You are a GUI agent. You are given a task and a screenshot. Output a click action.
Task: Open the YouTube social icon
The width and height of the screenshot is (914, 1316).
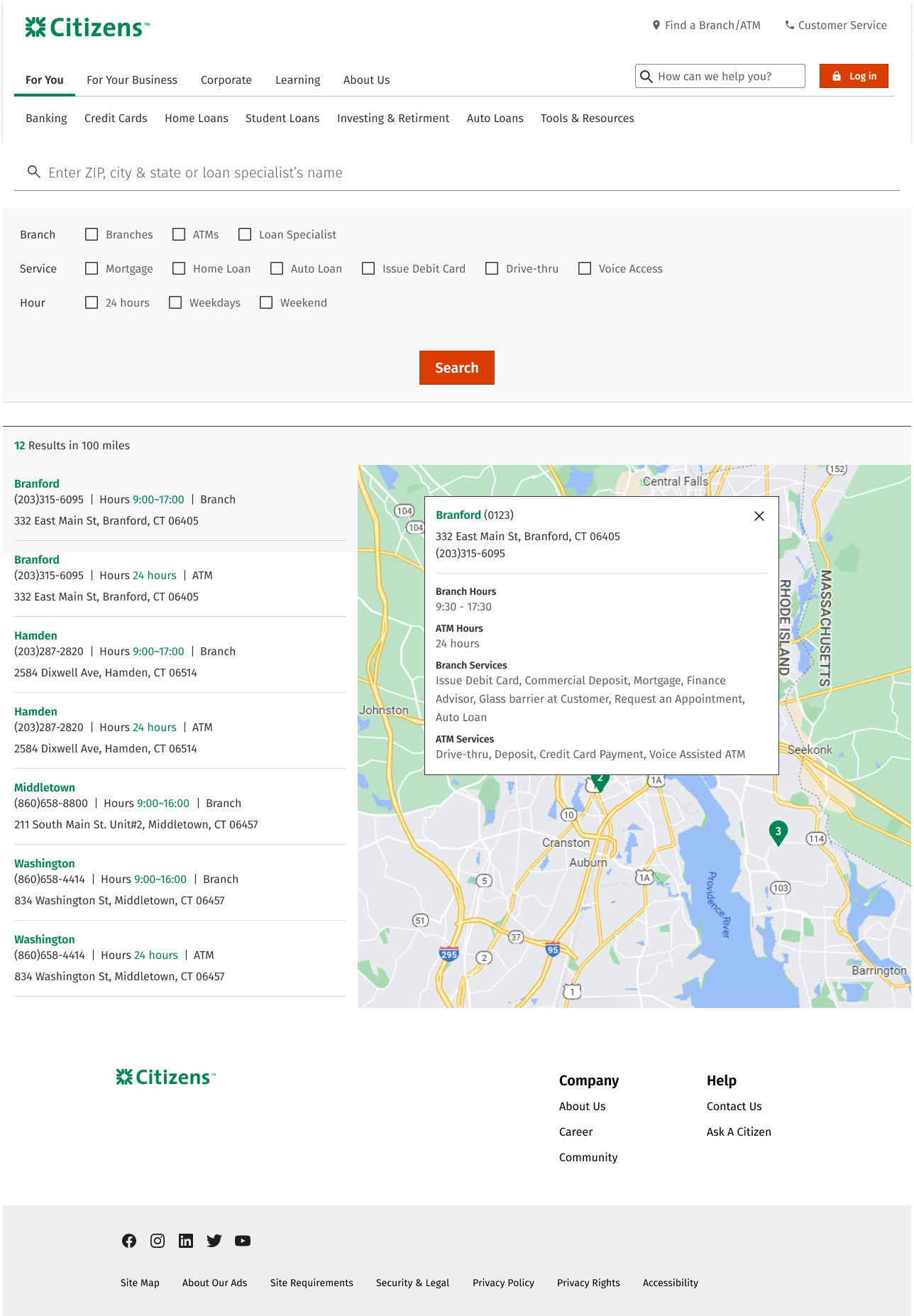(243, 1241)
